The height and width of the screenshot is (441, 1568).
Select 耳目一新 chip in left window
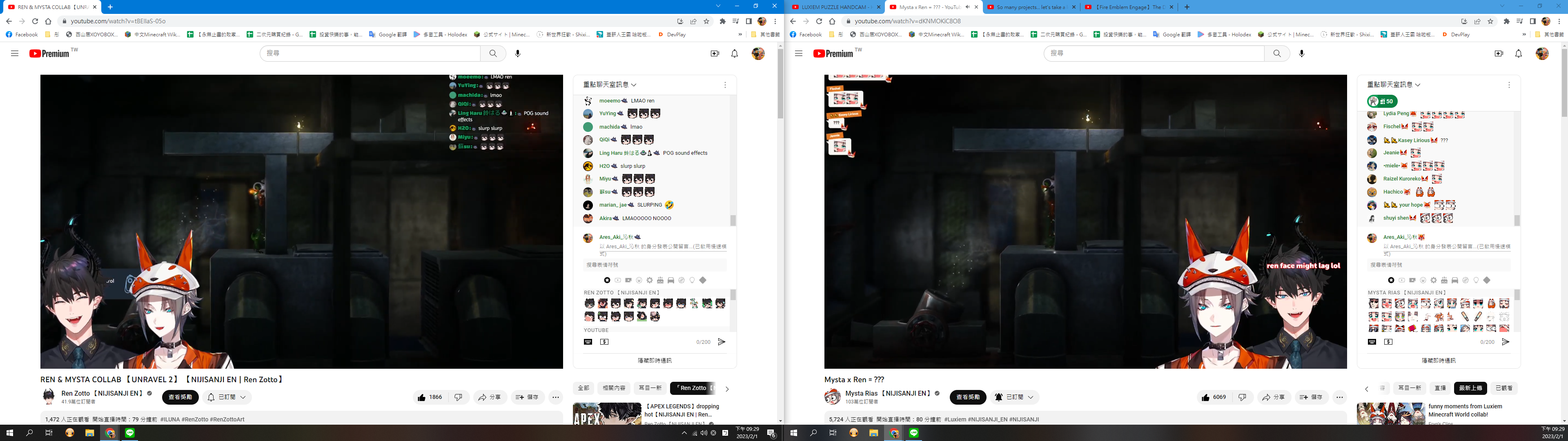[x=650, y=388]
